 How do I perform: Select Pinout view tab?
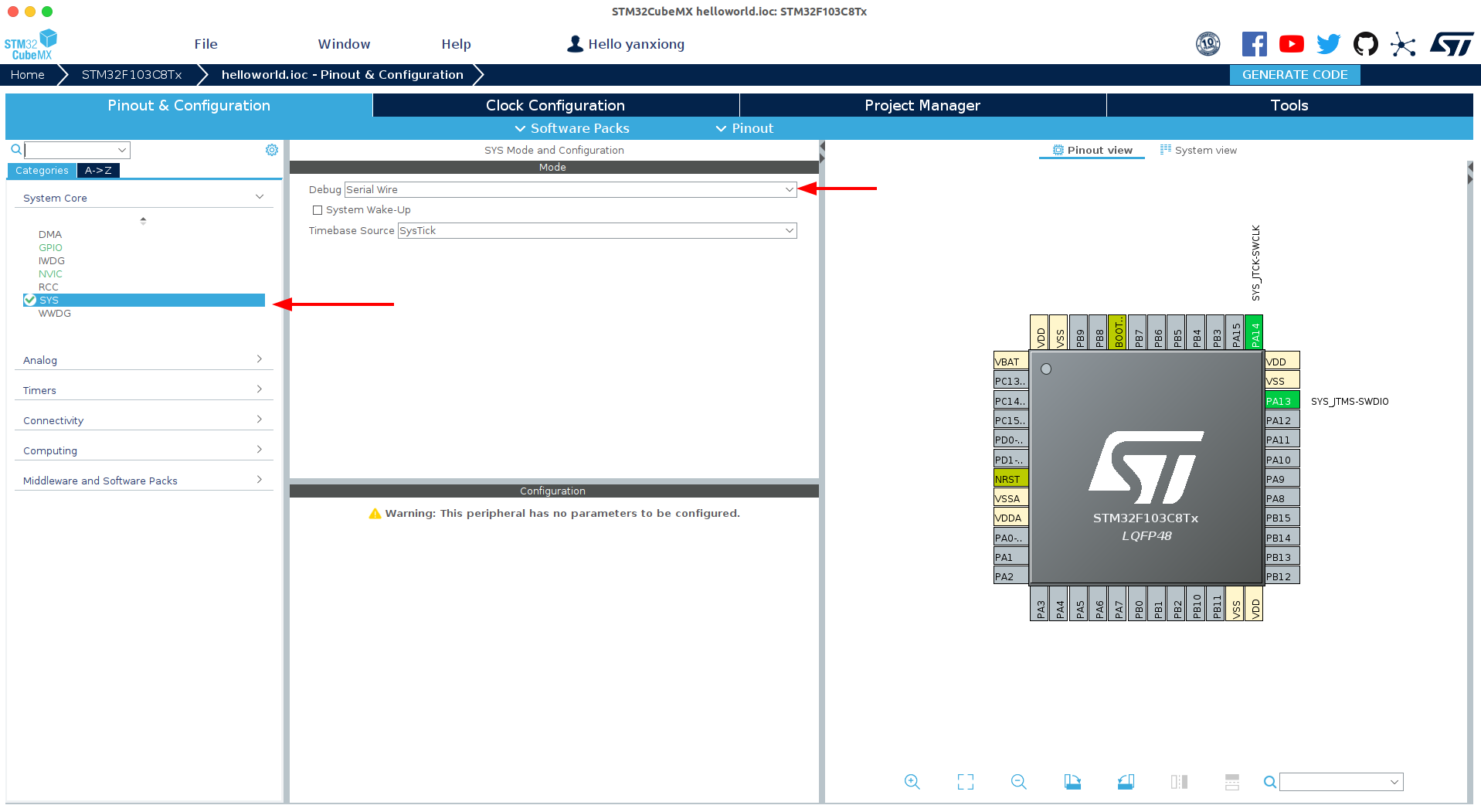pyautogui.click(x=1092, y=150)
